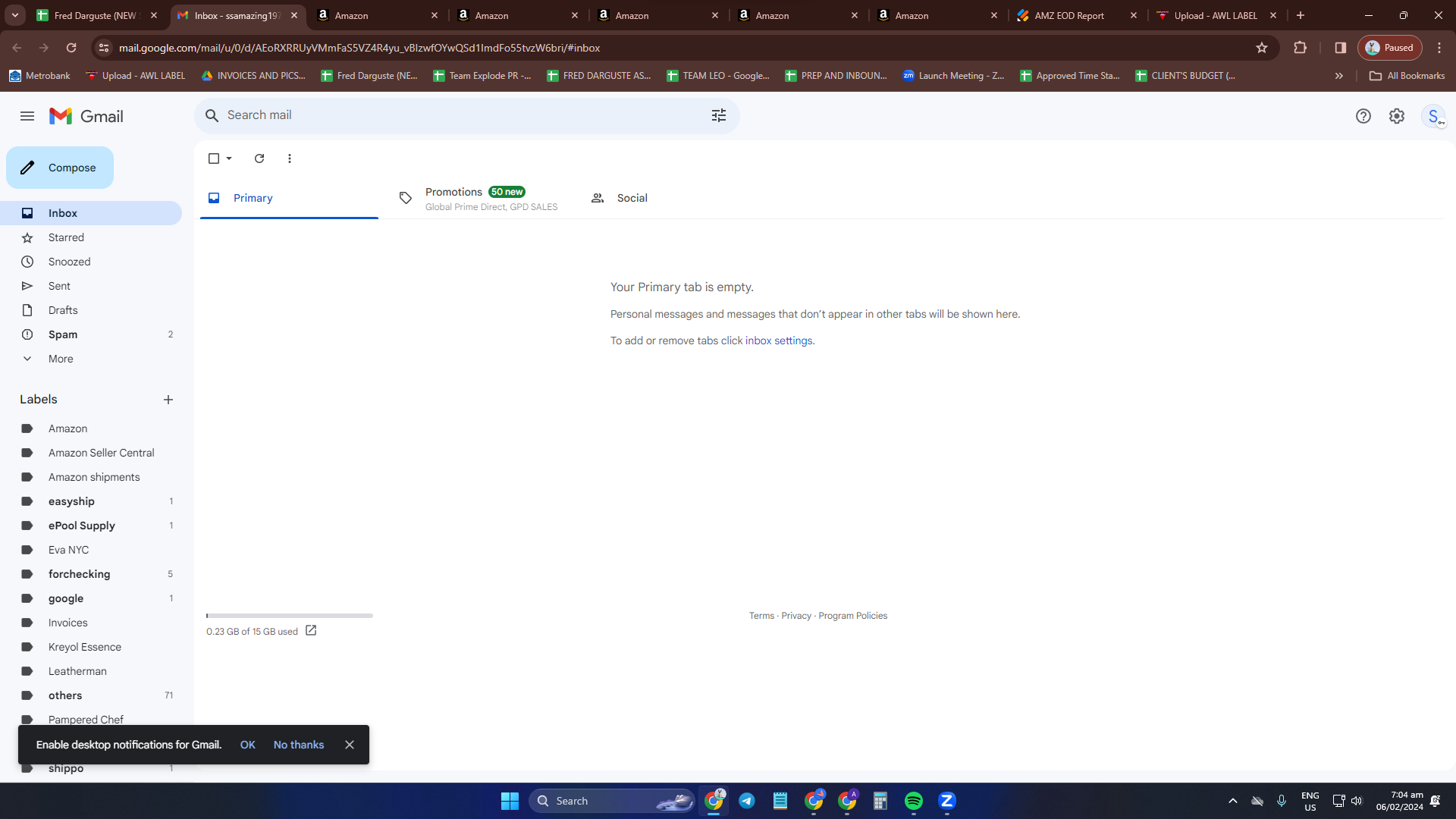
Task: Open the All Bookmarks folder
Action: [1407, 76]
